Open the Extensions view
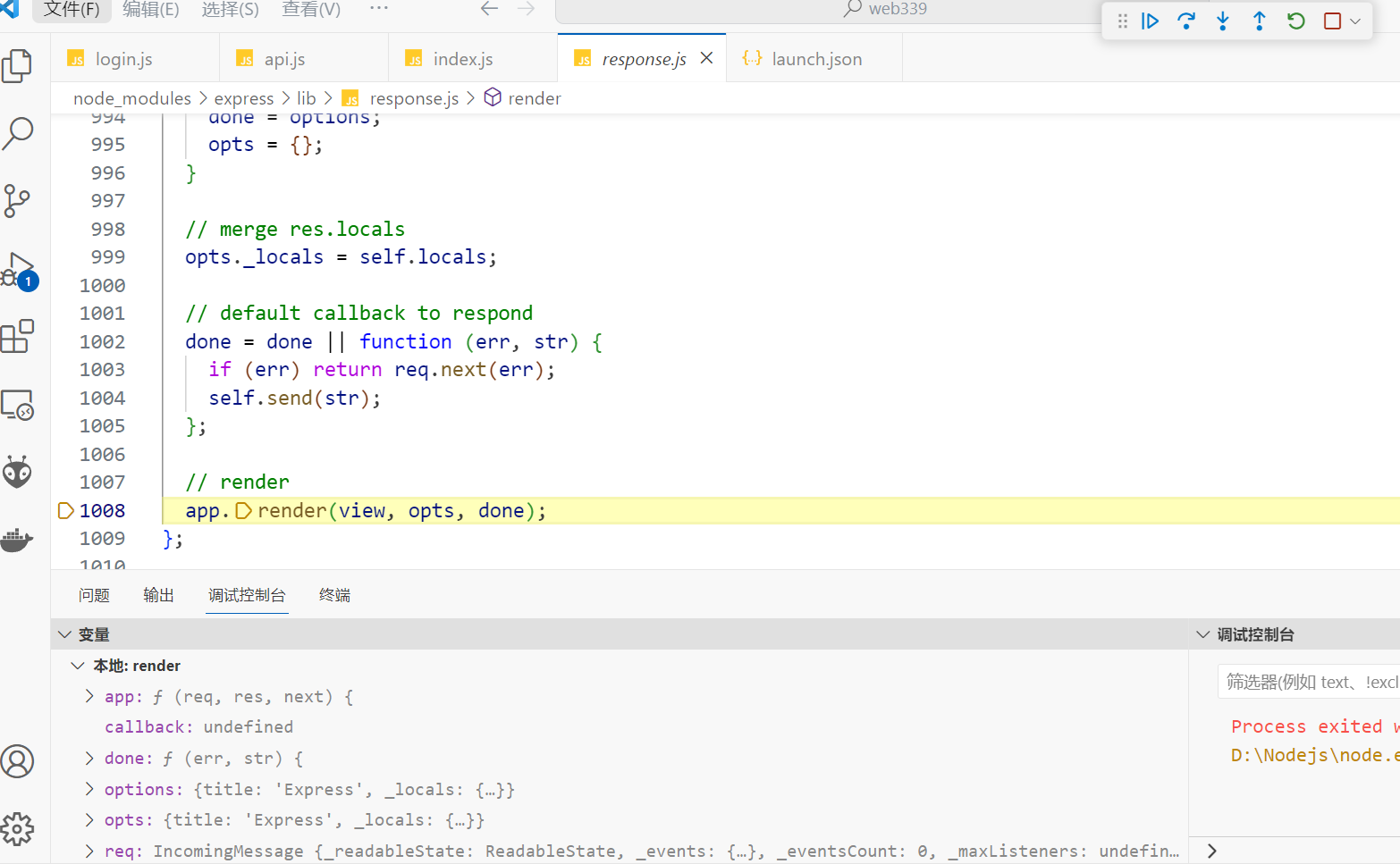 (17, 337)
